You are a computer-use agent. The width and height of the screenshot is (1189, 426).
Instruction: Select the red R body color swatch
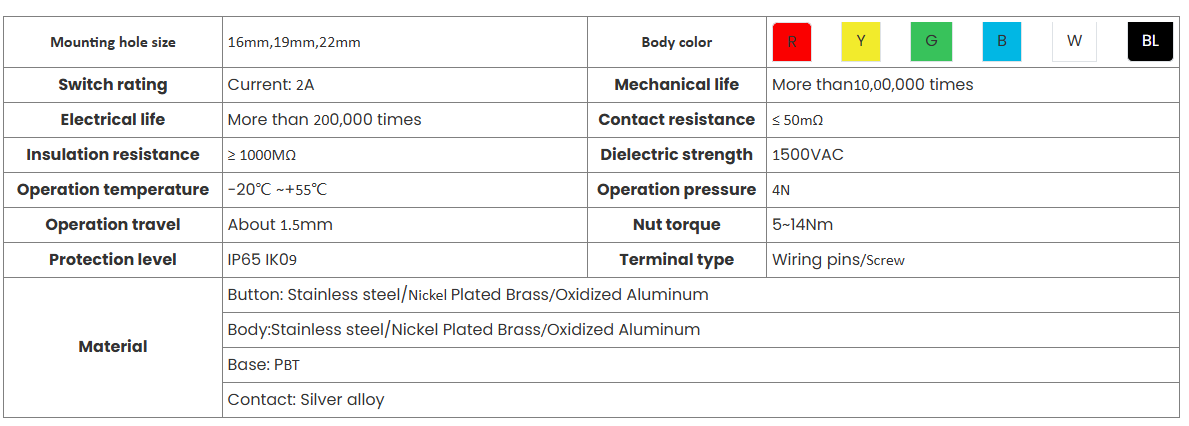point(792,42)
